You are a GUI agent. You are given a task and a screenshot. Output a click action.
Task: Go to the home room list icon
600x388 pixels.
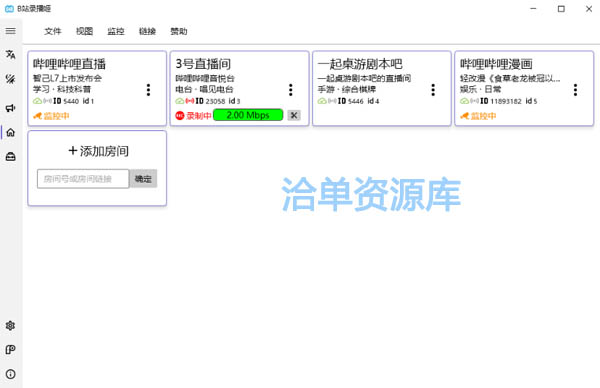coord(11,132)
